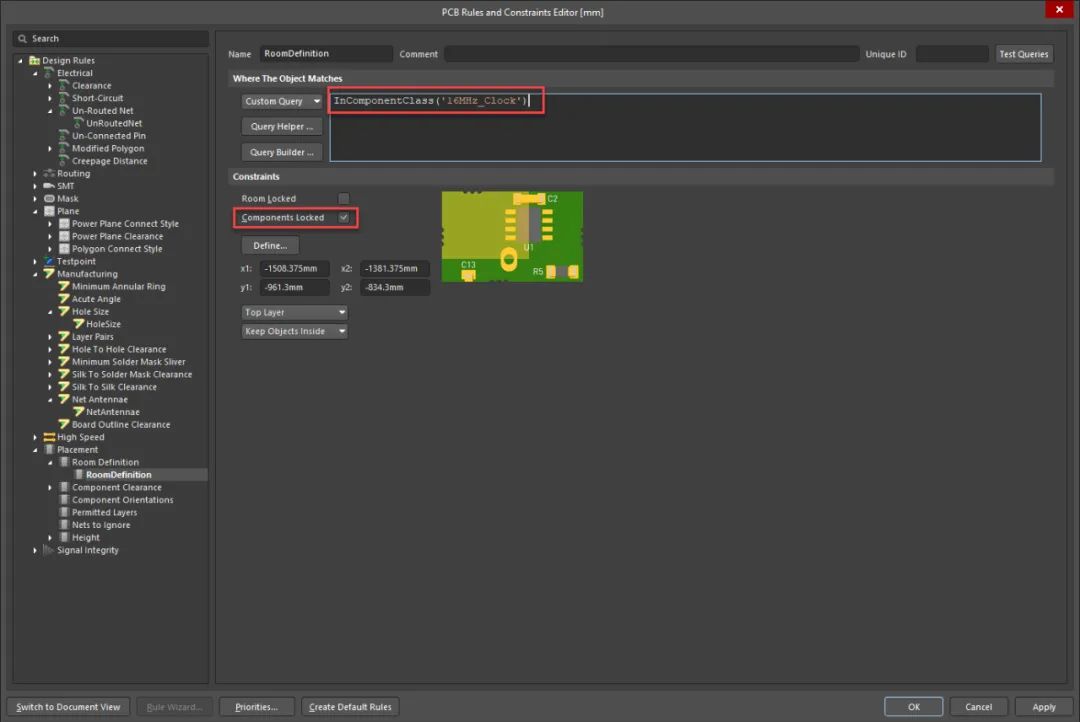Viewport: 1080px width, 722px height.
Task: Click the Signal Integrity category icon
Action: click(x=49, y=550)
